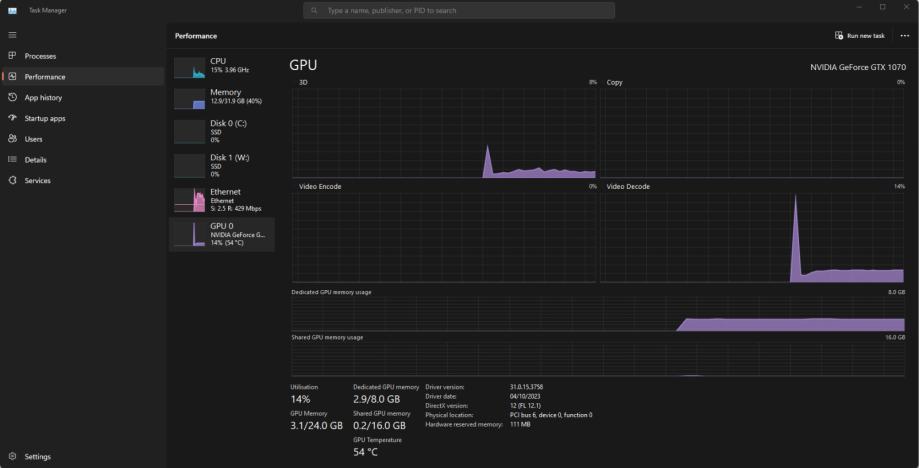The image size is (919, 468).
Task: Select Disk 0 (C:) performance item
Action: pyautogui.click(x=222, y=131)
